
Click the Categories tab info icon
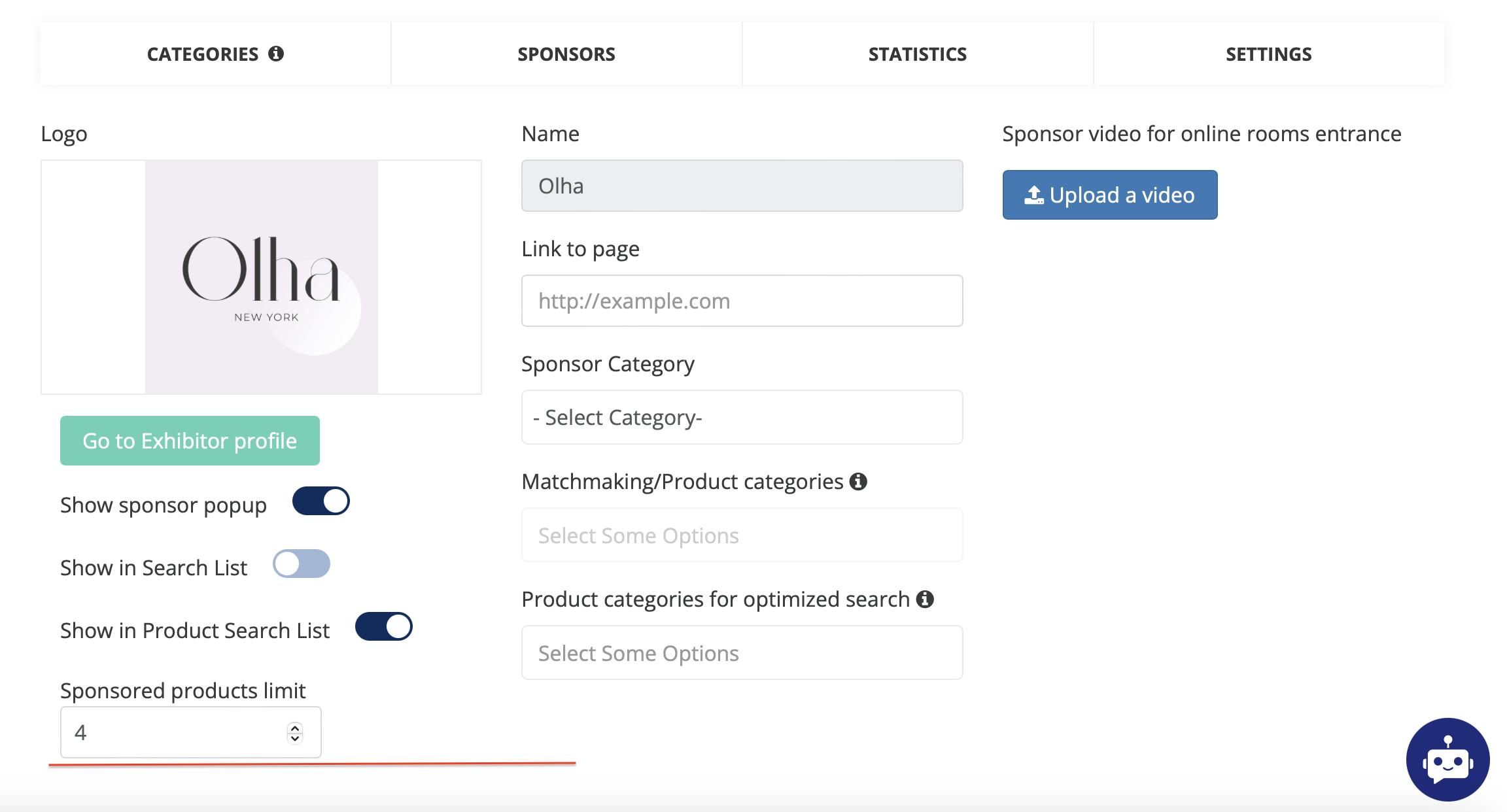click(276, 54)
